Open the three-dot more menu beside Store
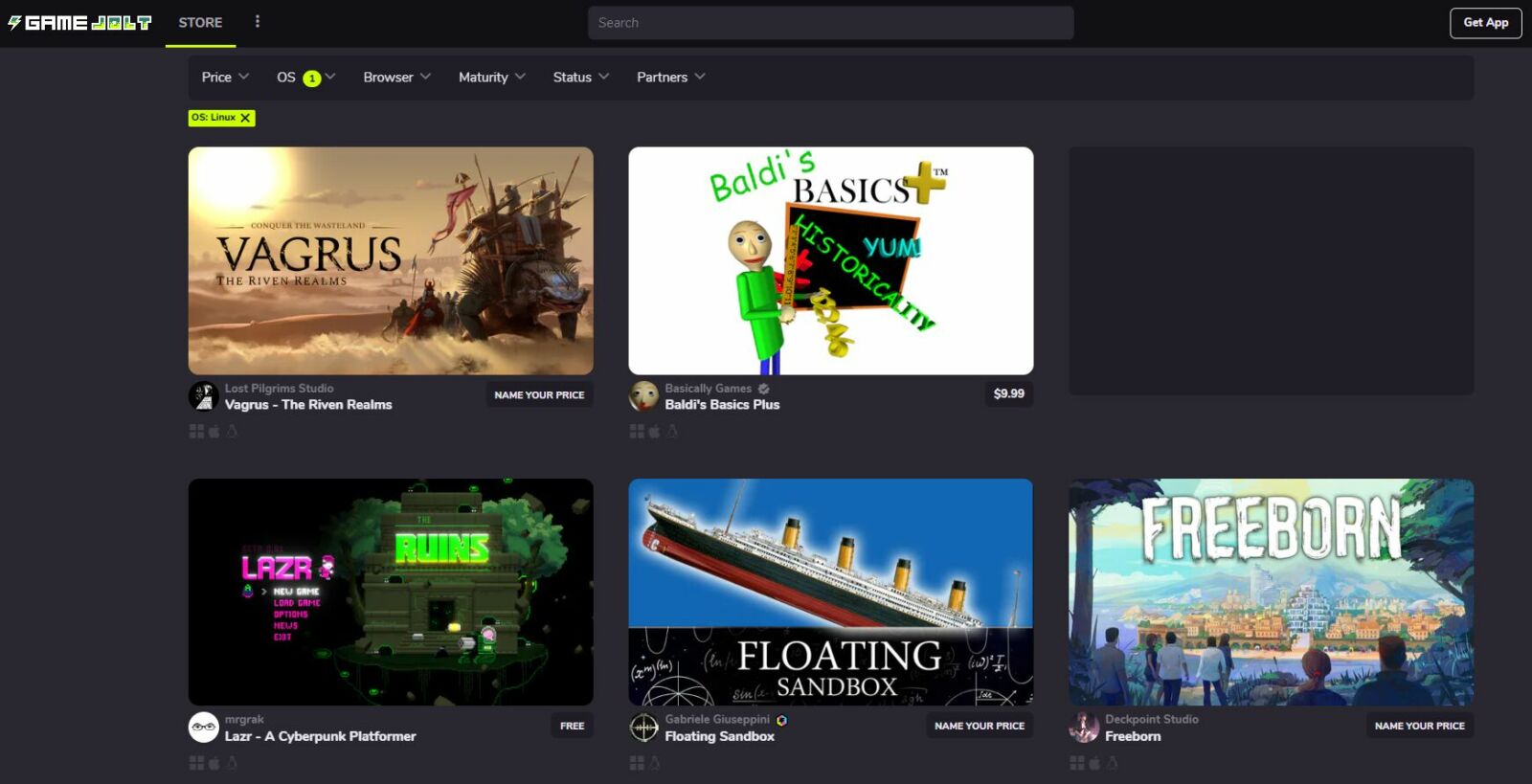The height and width of the screenshot is (784, 1532). pos(258,21)
